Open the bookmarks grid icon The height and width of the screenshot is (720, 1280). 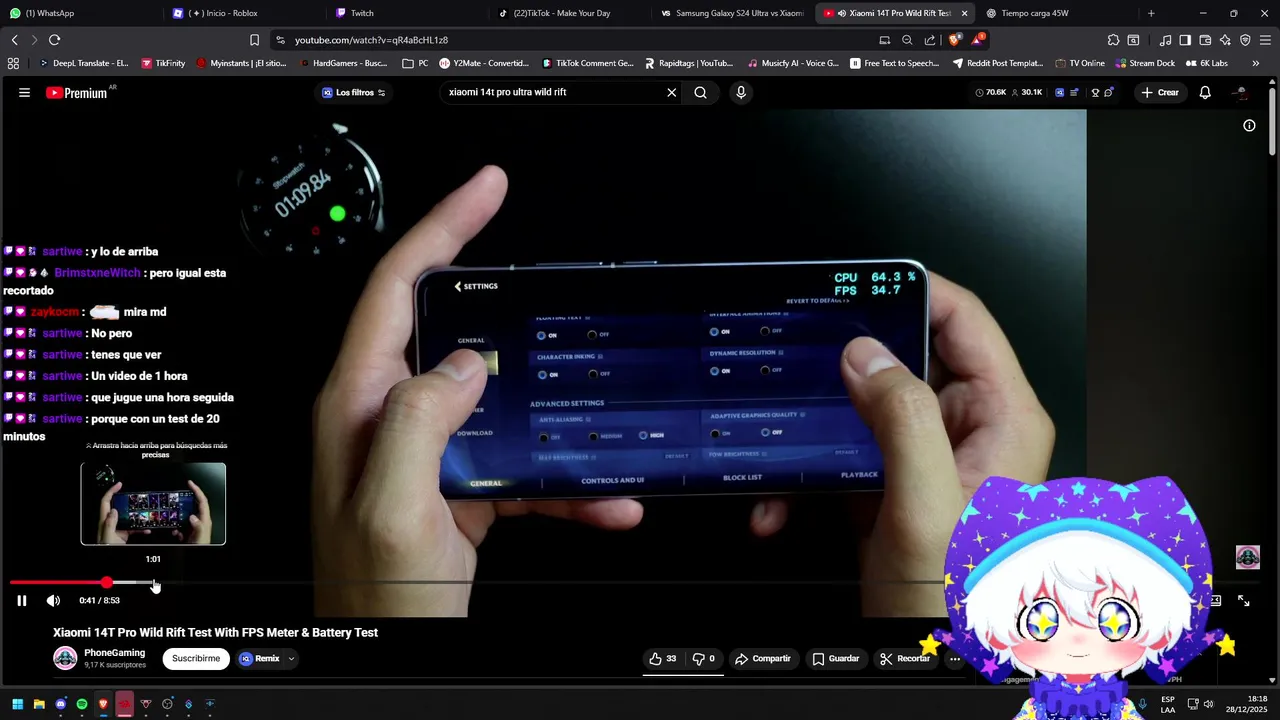click(x=13, y=63)
